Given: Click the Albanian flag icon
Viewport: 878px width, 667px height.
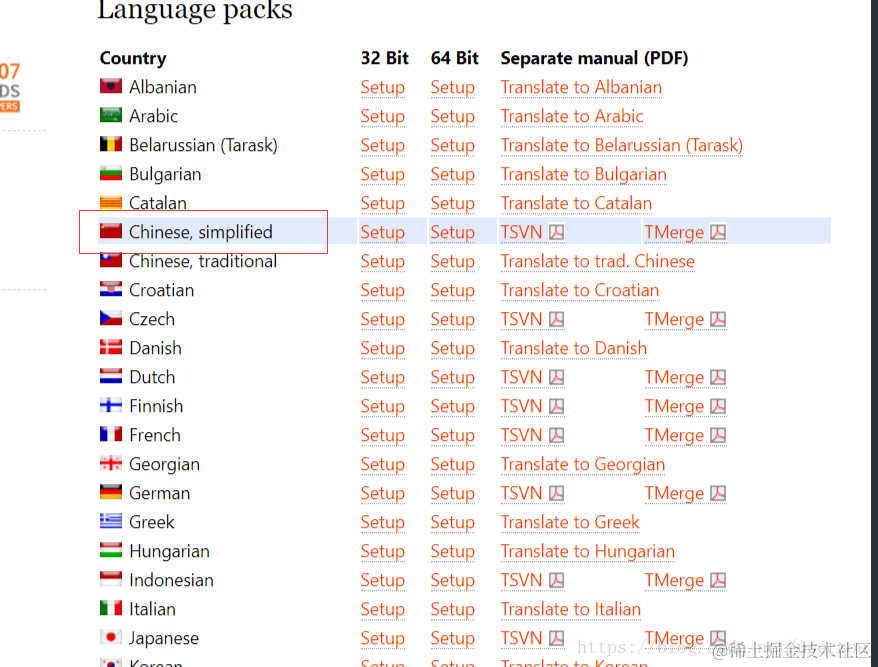Looking at the screenshot, I should 111,86.
